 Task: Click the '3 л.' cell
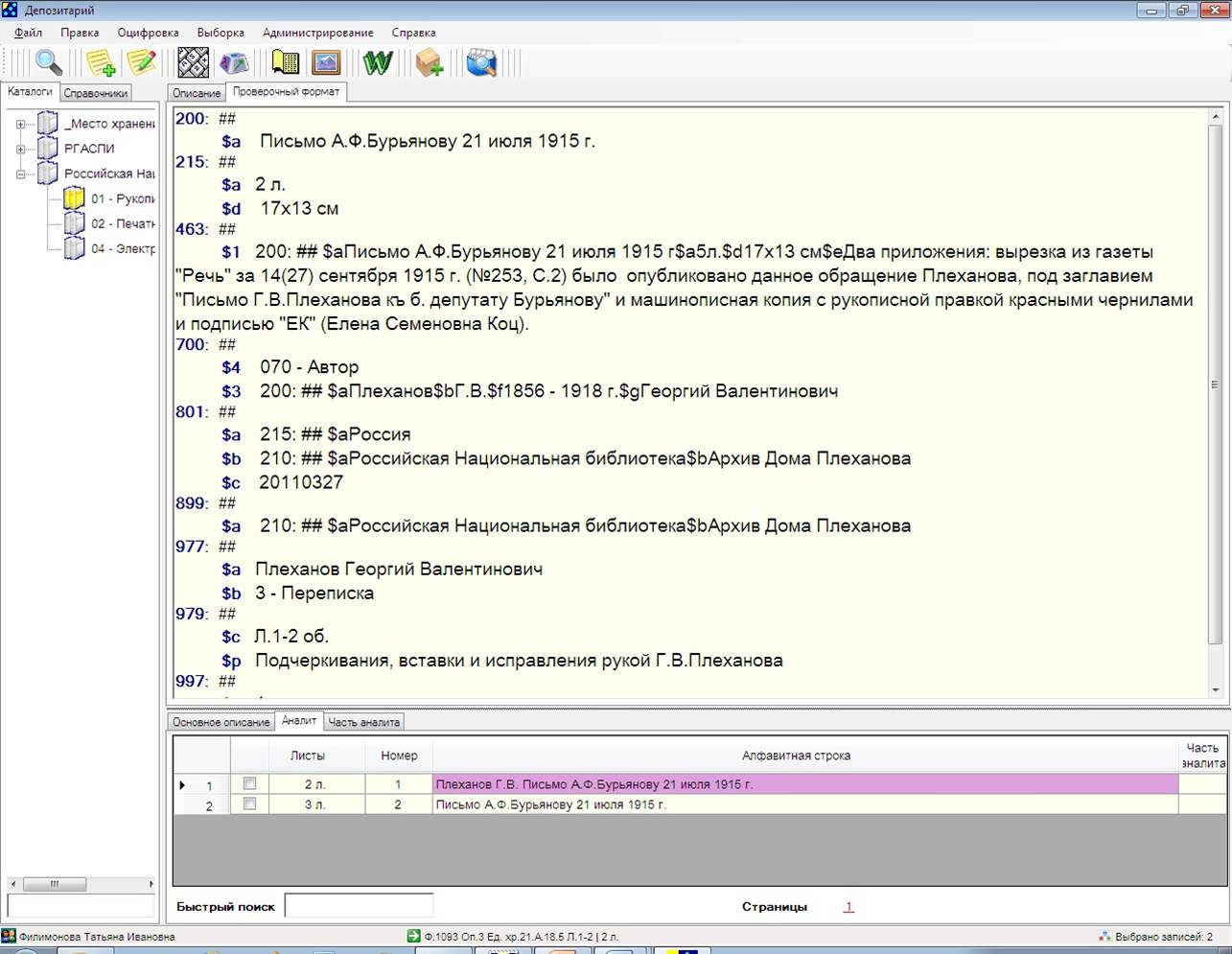(x=316, y=805)
